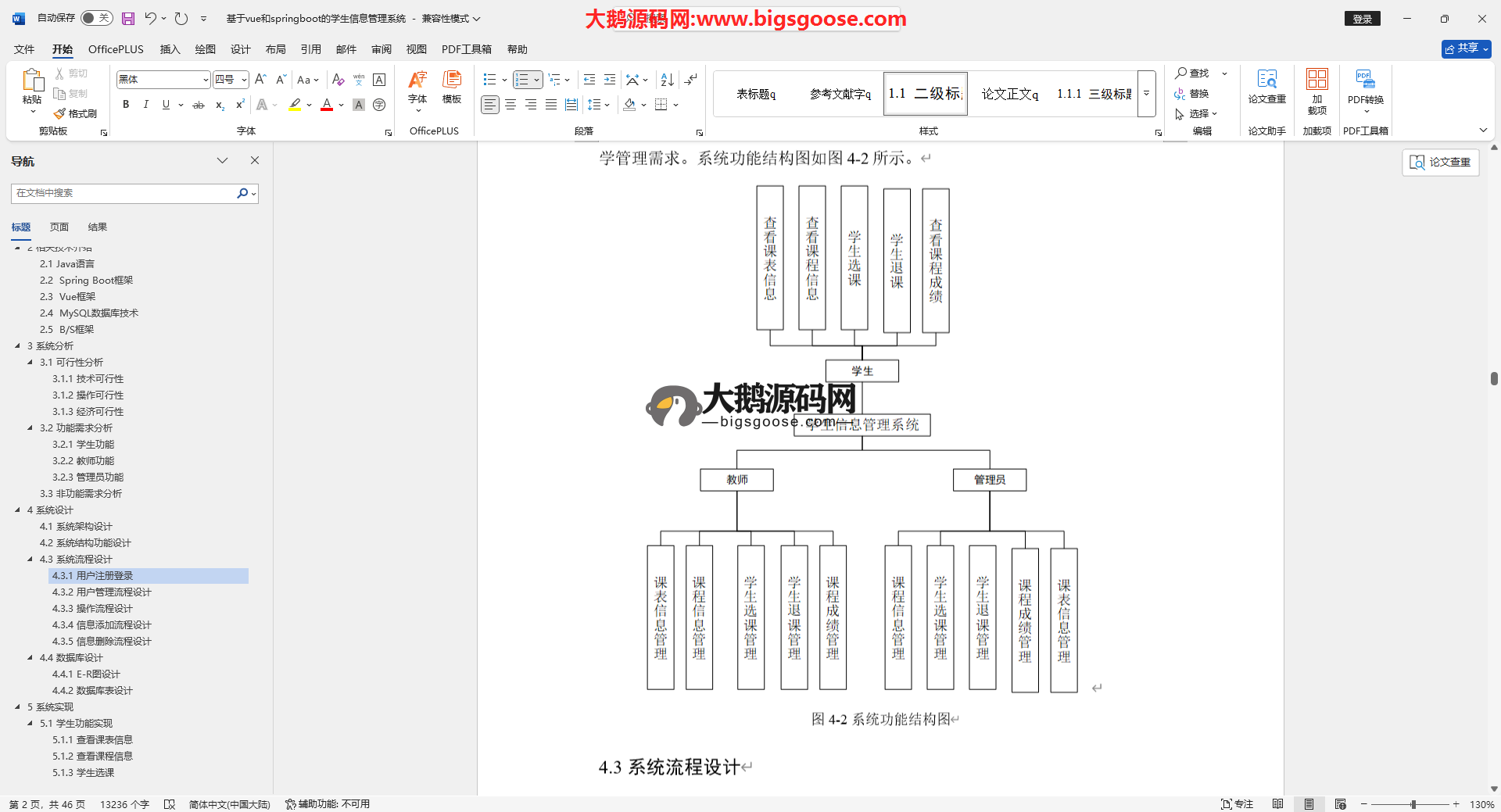This screenshot has width=1501, height=812.
Task: Center-align the paragraph text
Action: [510, 105]
